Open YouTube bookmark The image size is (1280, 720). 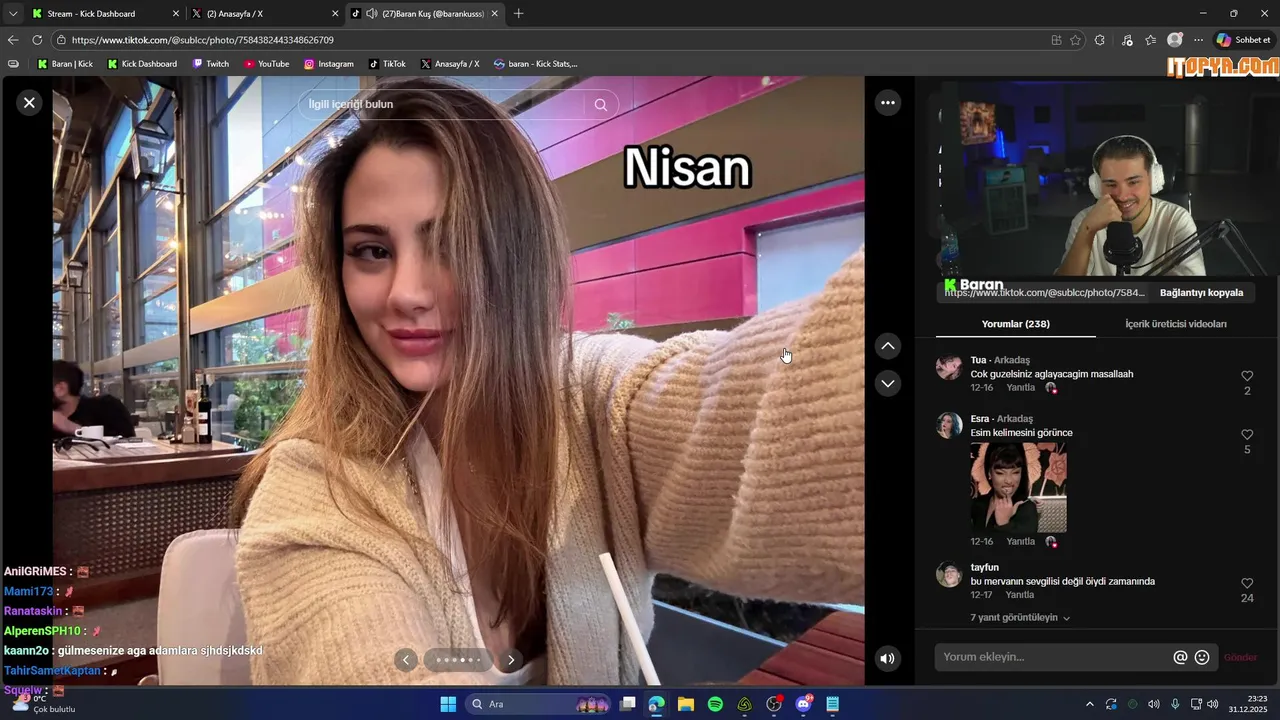(x=266, y=64)
